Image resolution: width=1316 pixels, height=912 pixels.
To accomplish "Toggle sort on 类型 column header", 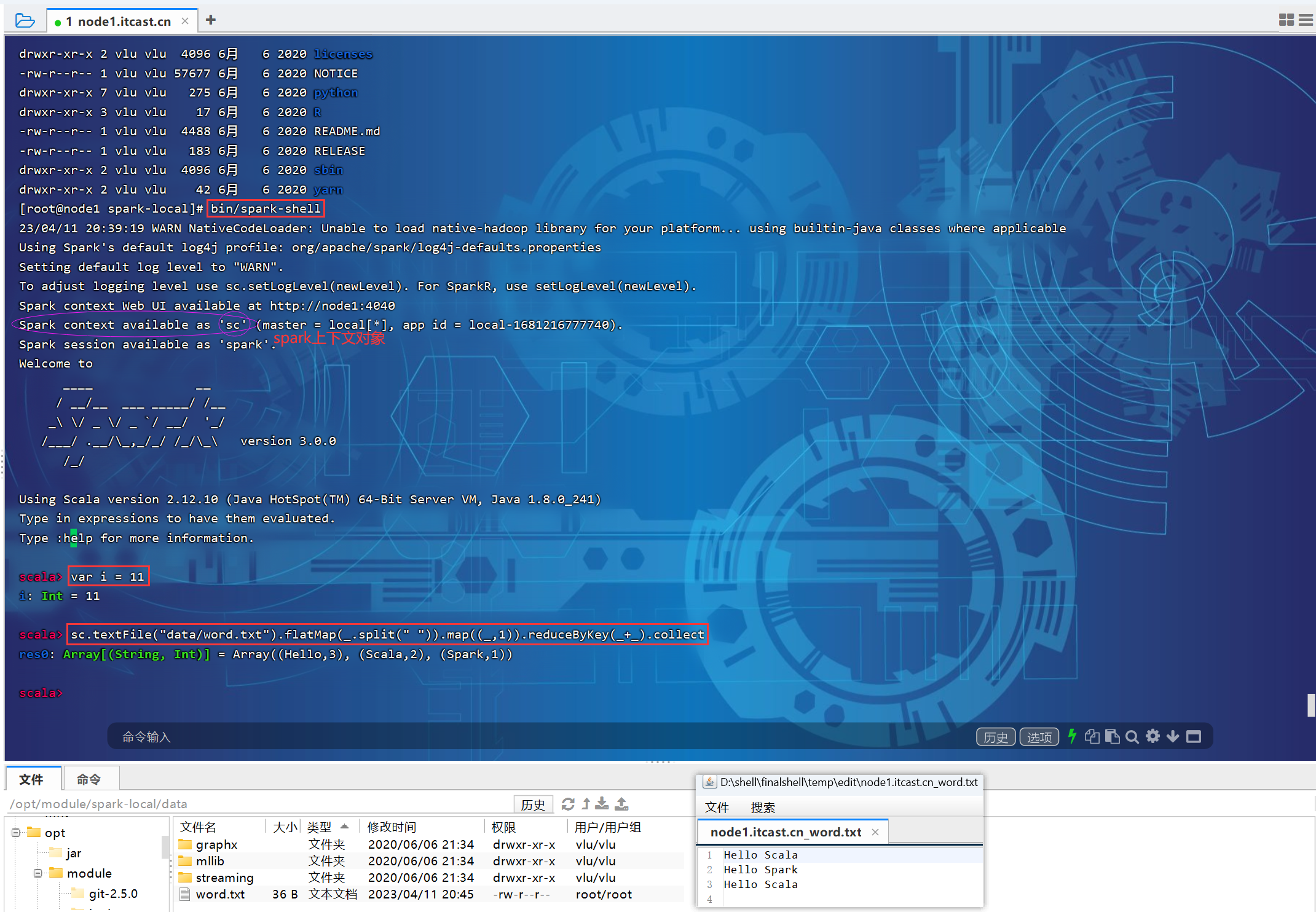I will tap(329, 827).
